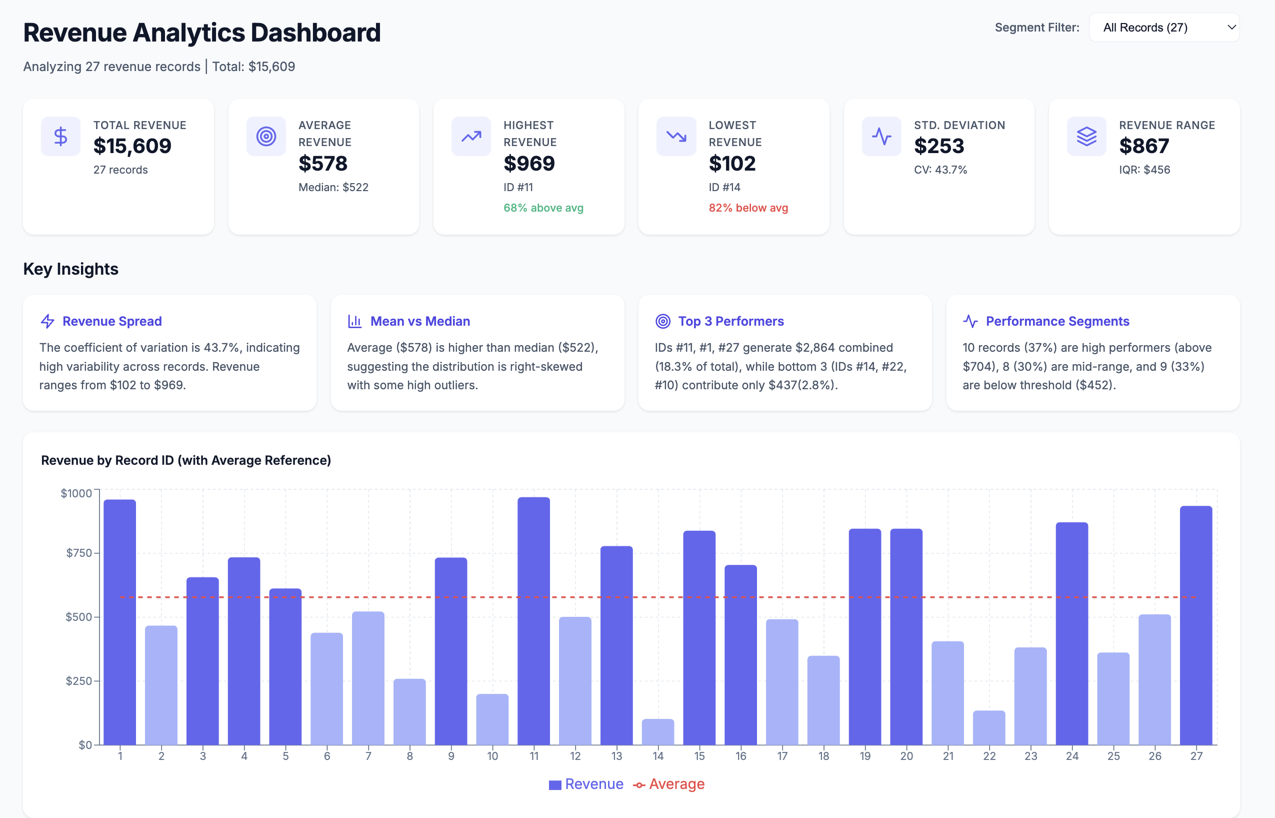Click the lightning bolt icon beside Revenue Spread
This screenshot has height=818, width=1275.
tap(47, 321)
